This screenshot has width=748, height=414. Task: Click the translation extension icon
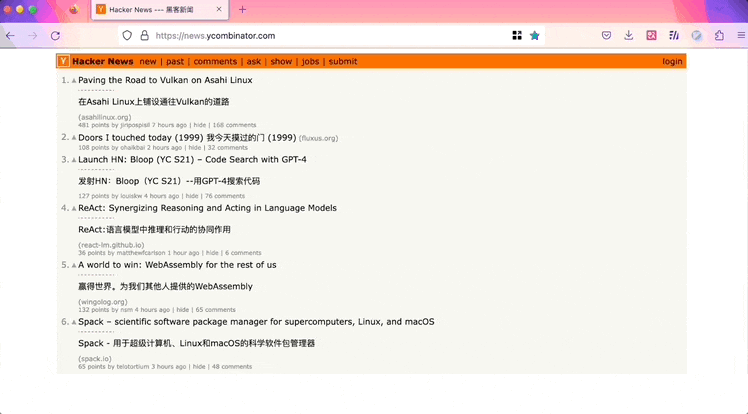coord(674,35)
